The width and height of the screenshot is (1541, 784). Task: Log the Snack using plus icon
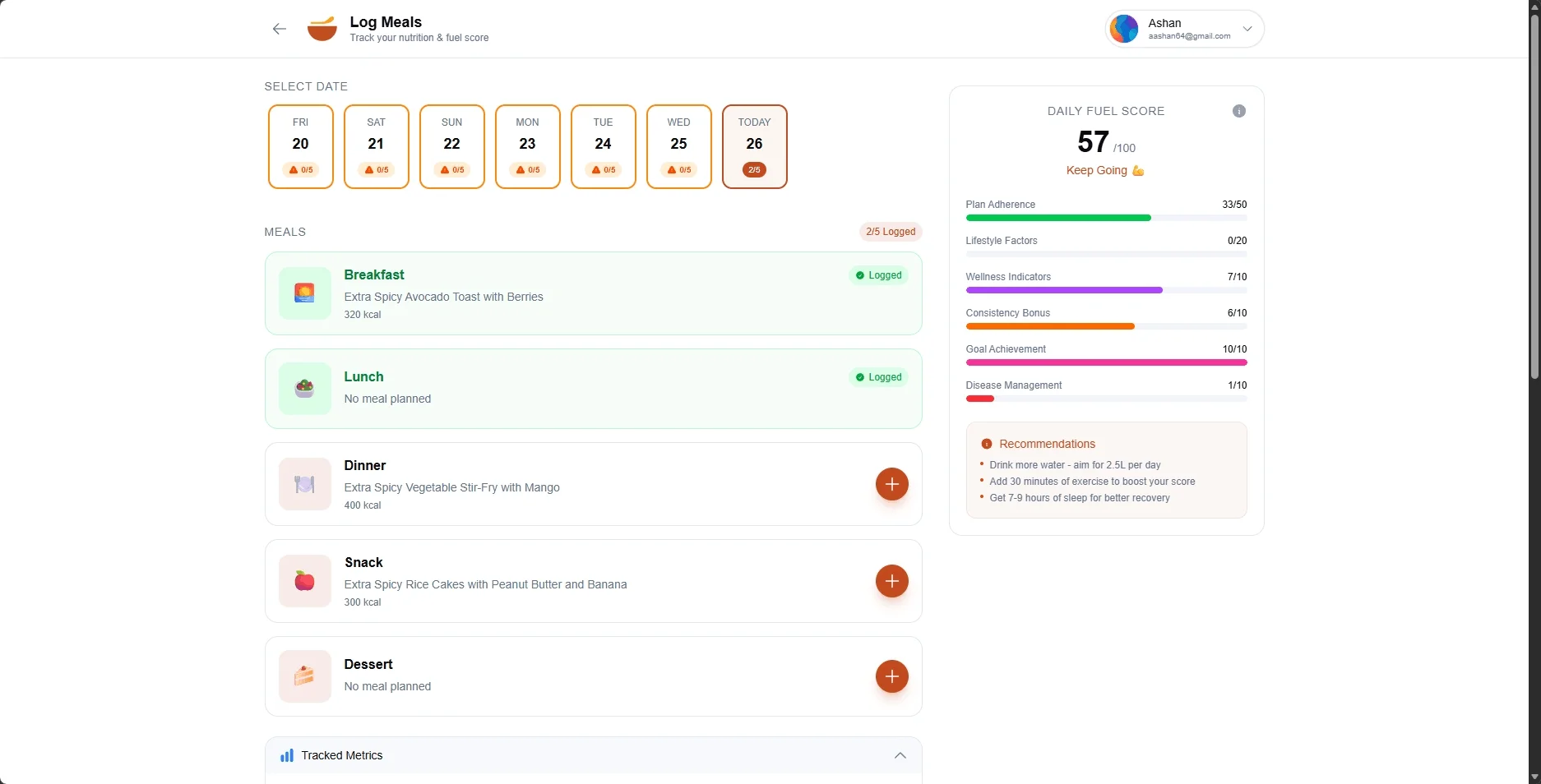[x=891, y=581]
